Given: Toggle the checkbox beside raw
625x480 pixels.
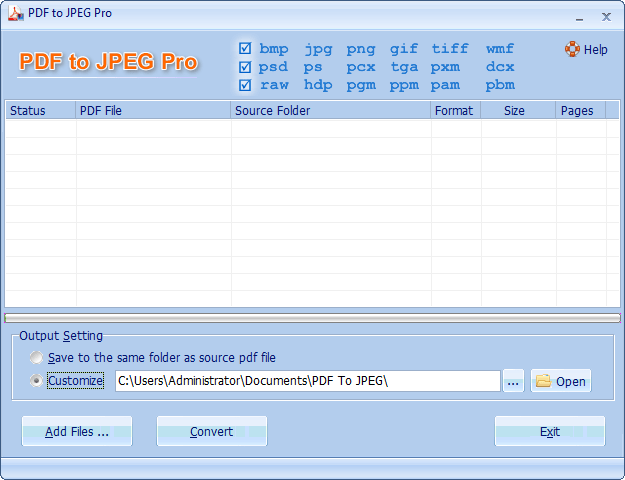Looking at the screenshot, I should pyautogui.click(x=245, y=85).
